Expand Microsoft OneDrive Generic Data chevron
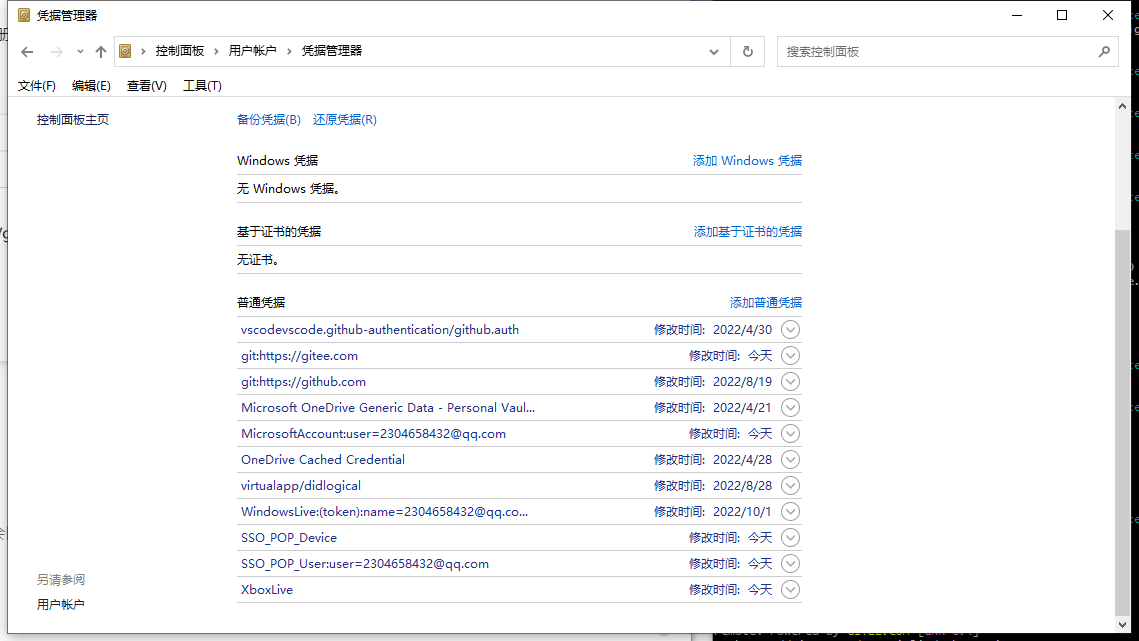Viewport: 1139px width, 641px height. click(x=790, y=408)
